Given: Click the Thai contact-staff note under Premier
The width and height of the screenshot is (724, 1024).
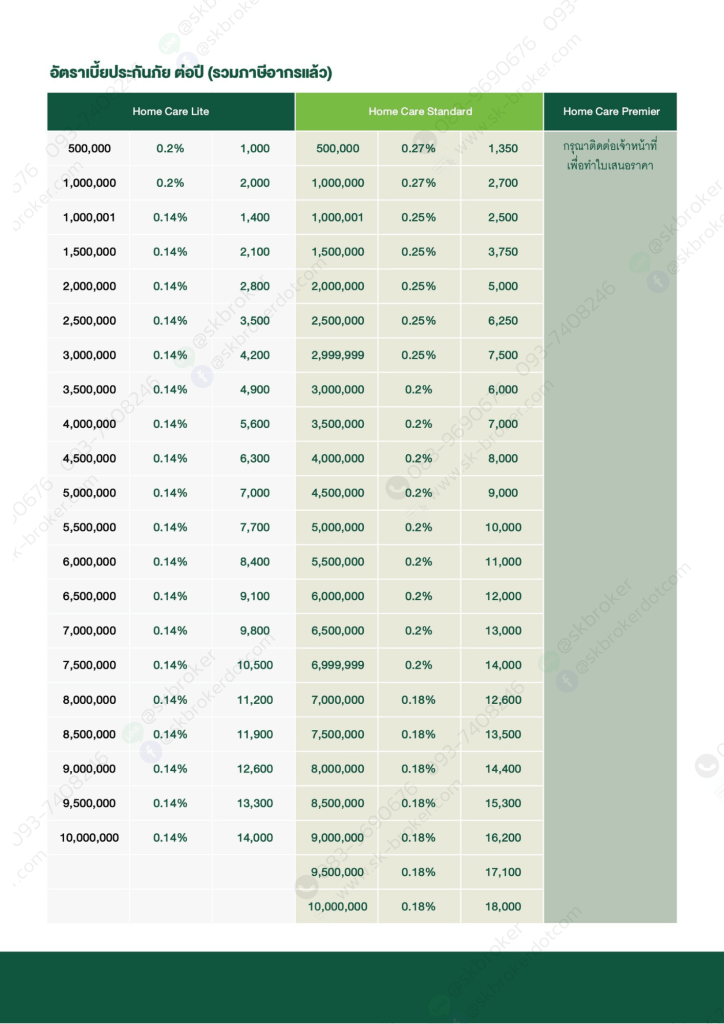Looking at the screenshot, I should click(x=611, y=156).
